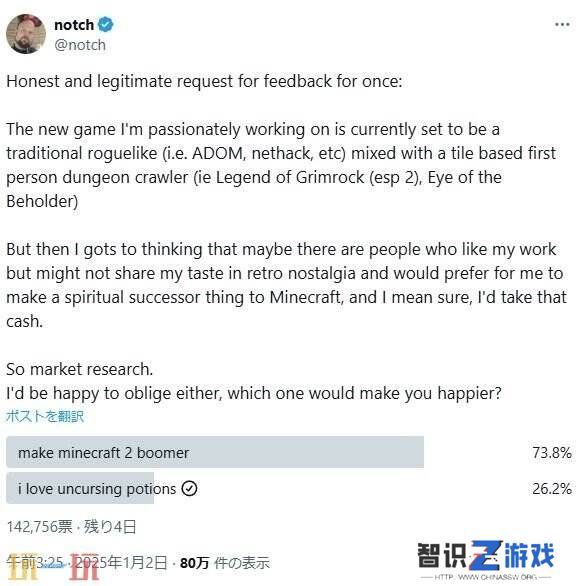Open the 2025年1月2日 post timestamp link

119,562
